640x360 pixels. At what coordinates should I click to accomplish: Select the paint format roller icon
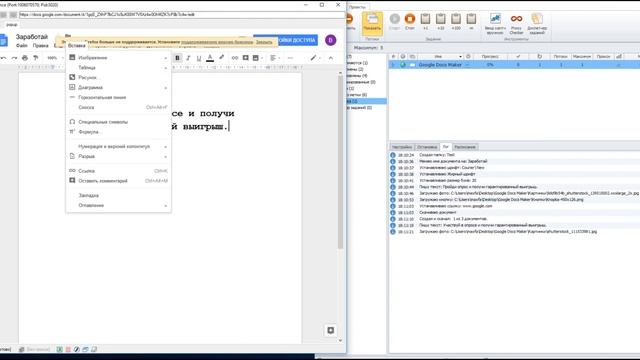36,58
